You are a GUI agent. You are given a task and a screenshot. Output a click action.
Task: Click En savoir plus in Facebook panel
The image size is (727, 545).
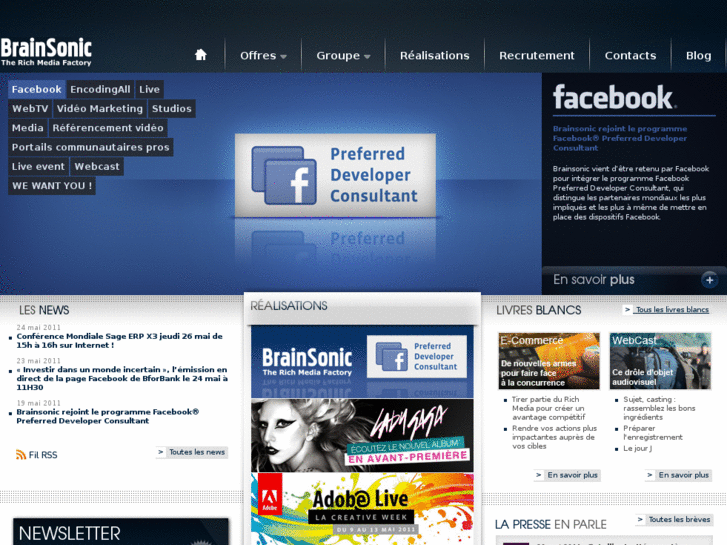click(593, 280)
